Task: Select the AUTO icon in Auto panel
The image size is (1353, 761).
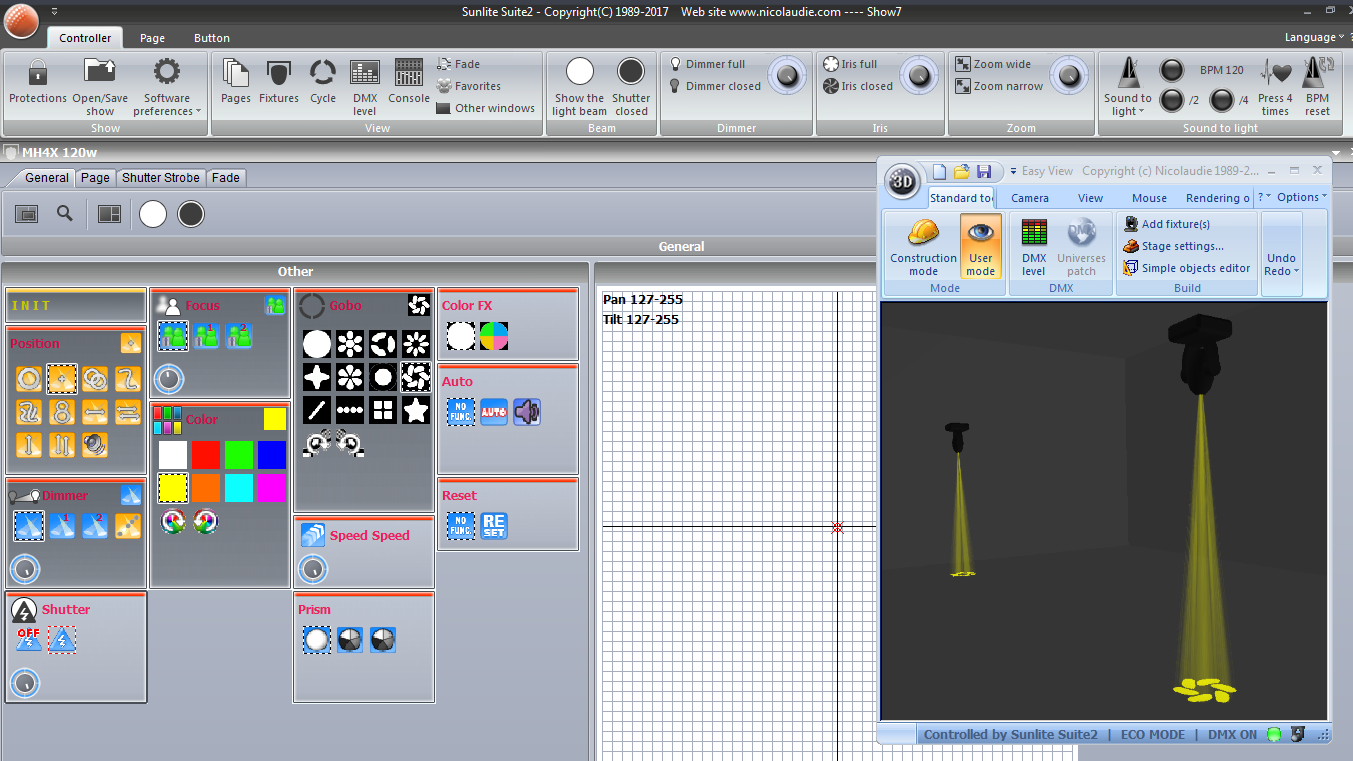Action: tap(494, 411)
